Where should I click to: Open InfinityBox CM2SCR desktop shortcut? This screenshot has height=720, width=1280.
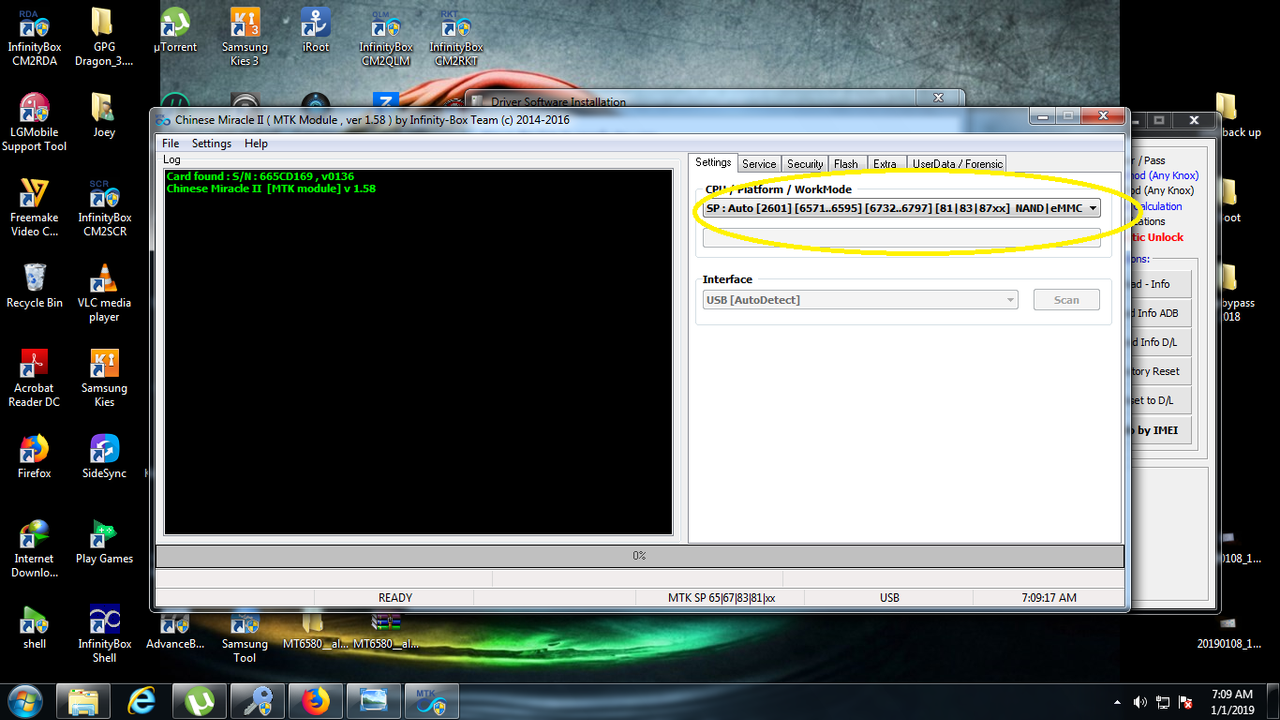[104, 208]
